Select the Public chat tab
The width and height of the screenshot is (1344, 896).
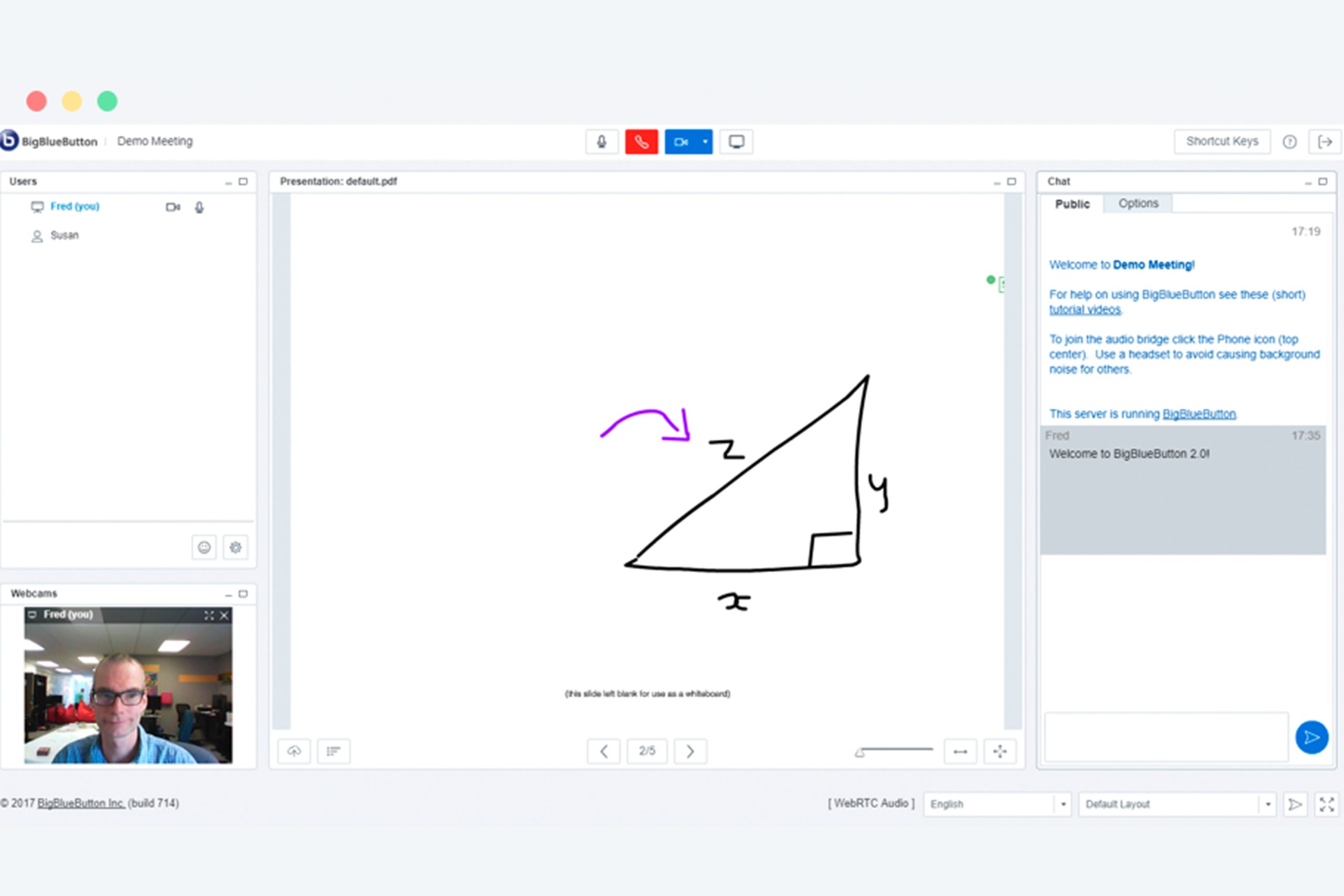1072,204
